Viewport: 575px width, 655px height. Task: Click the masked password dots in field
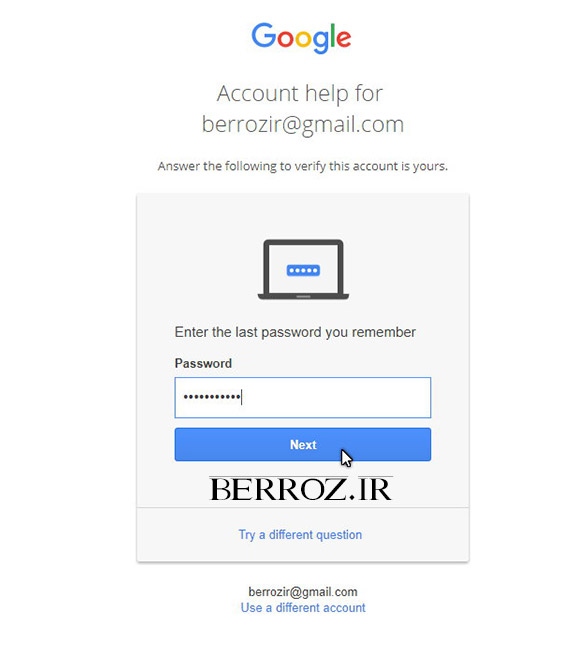pos(212,396)
